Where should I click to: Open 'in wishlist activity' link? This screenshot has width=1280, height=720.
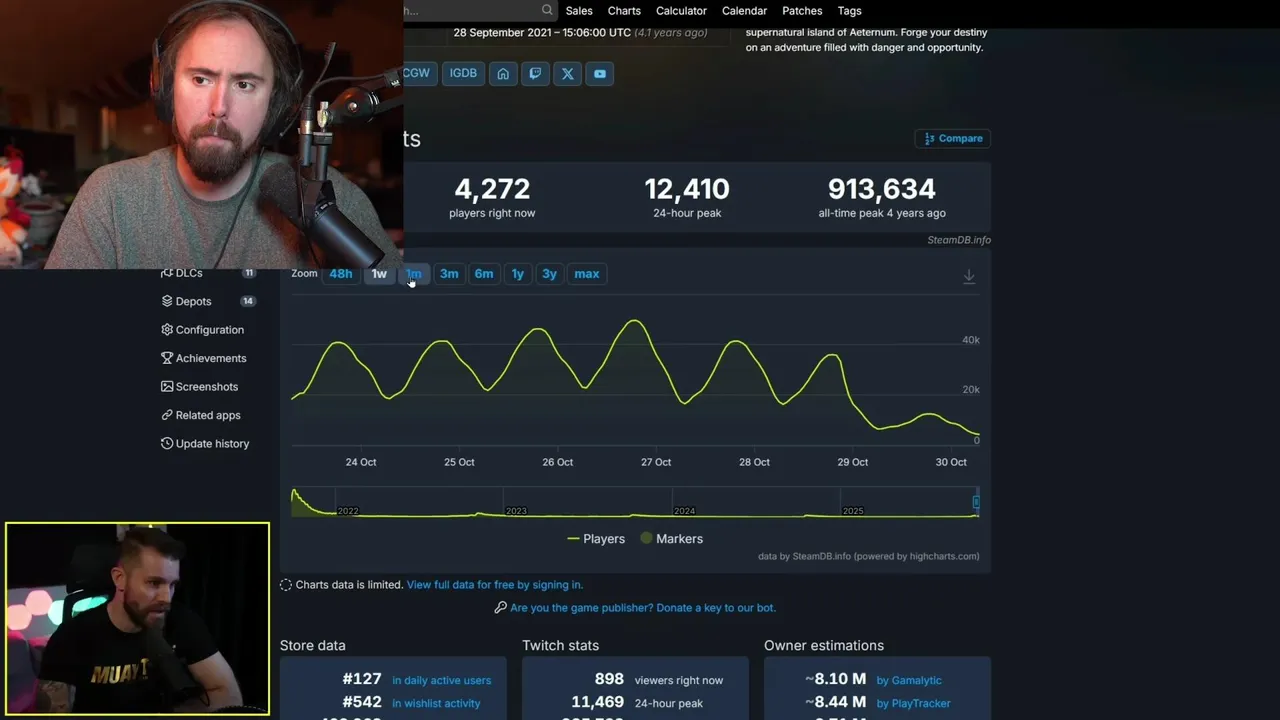tap(436, 704)
